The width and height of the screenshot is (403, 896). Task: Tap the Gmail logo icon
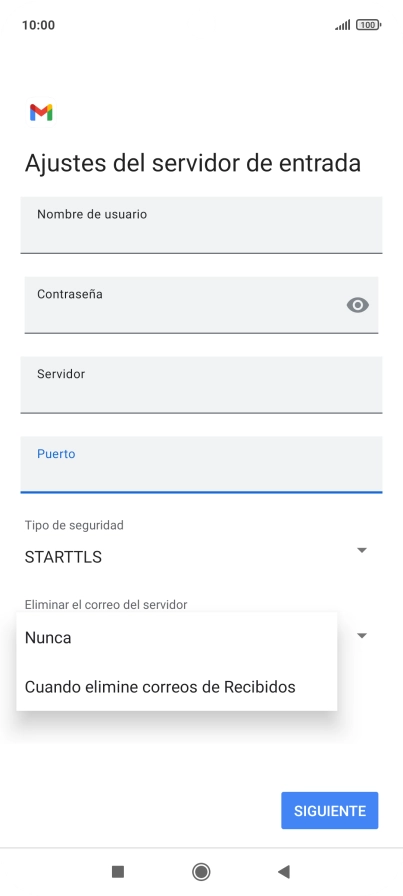[x=41, y=113]
